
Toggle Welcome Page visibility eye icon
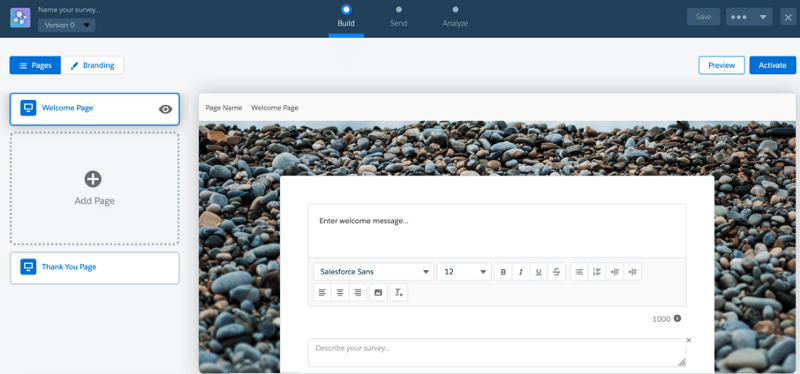click(x=165, y=109)
